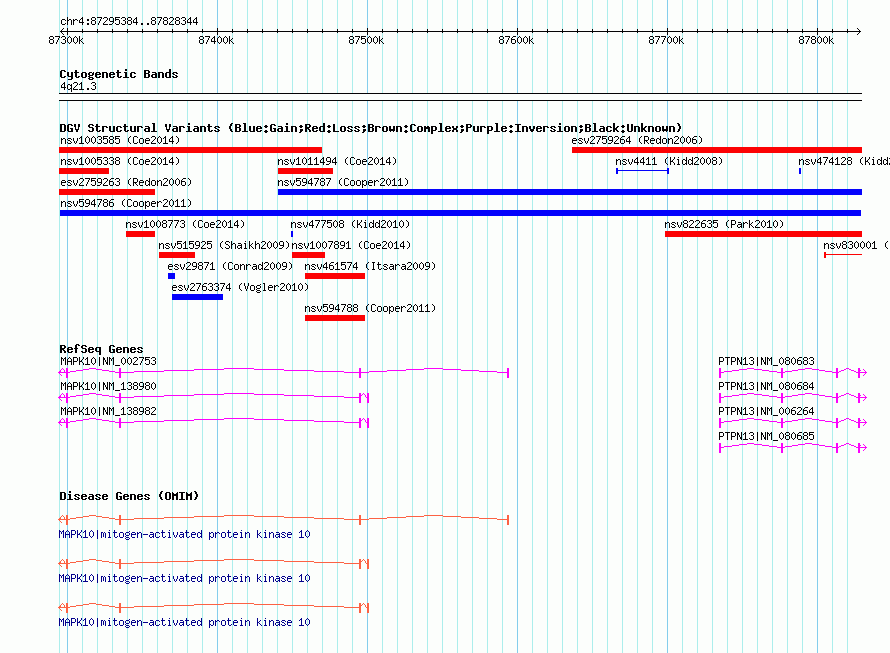Open variant nsv1011494 (Coe2014)
The width and height of the screenshot is (890, 653).
(337, 161)
